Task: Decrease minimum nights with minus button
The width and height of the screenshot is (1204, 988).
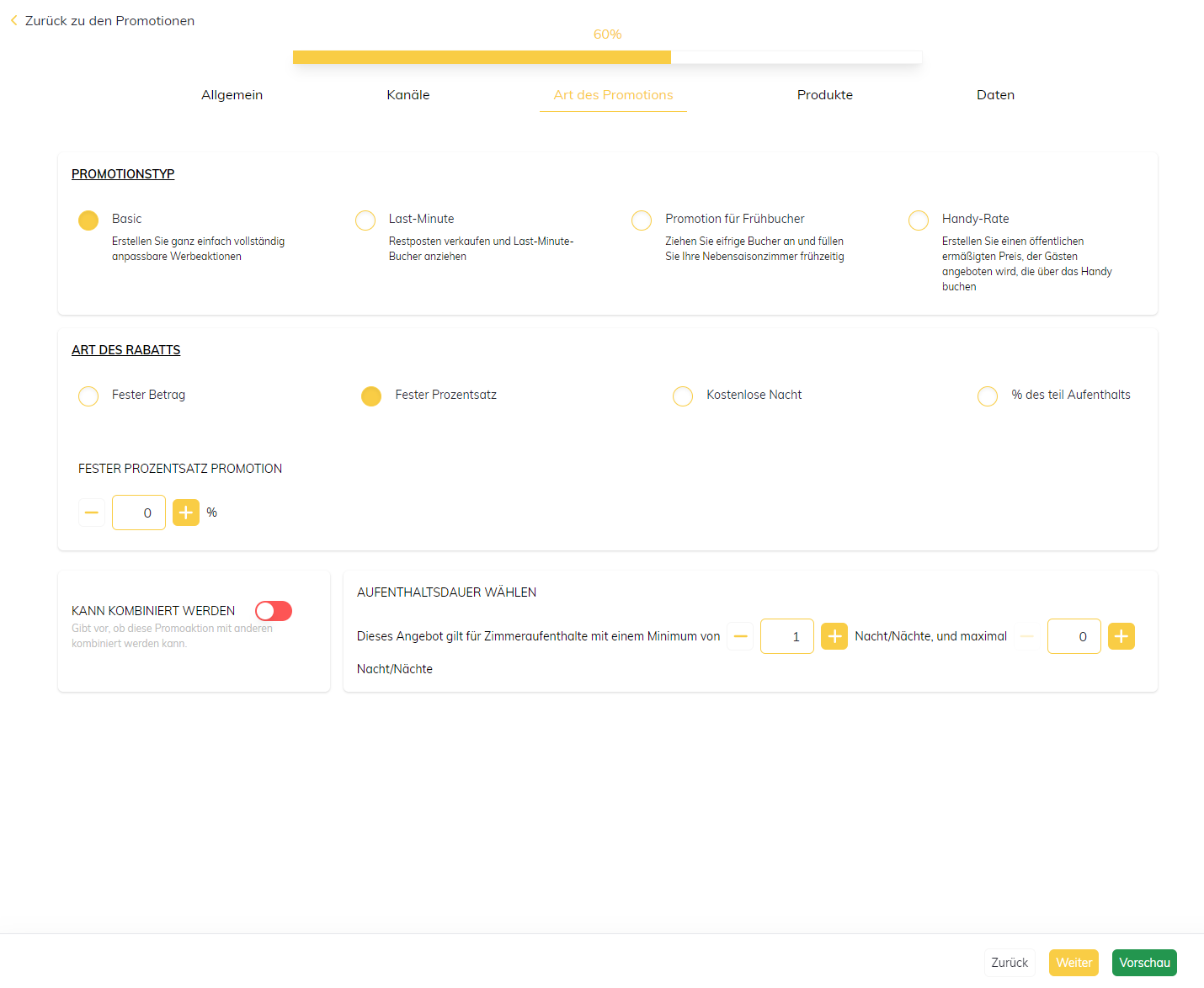Action: click(740, 636)
